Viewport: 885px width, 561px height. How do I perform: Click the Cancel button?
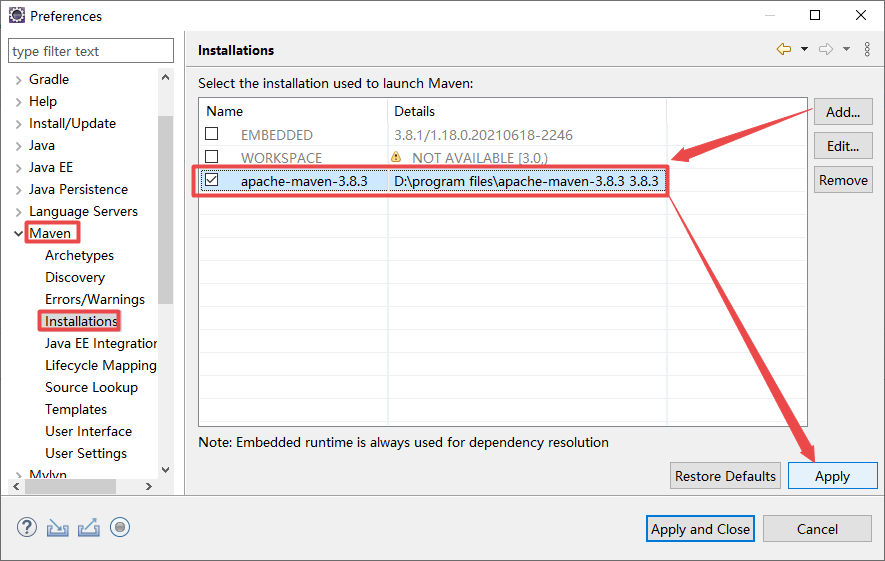point(817,529)
